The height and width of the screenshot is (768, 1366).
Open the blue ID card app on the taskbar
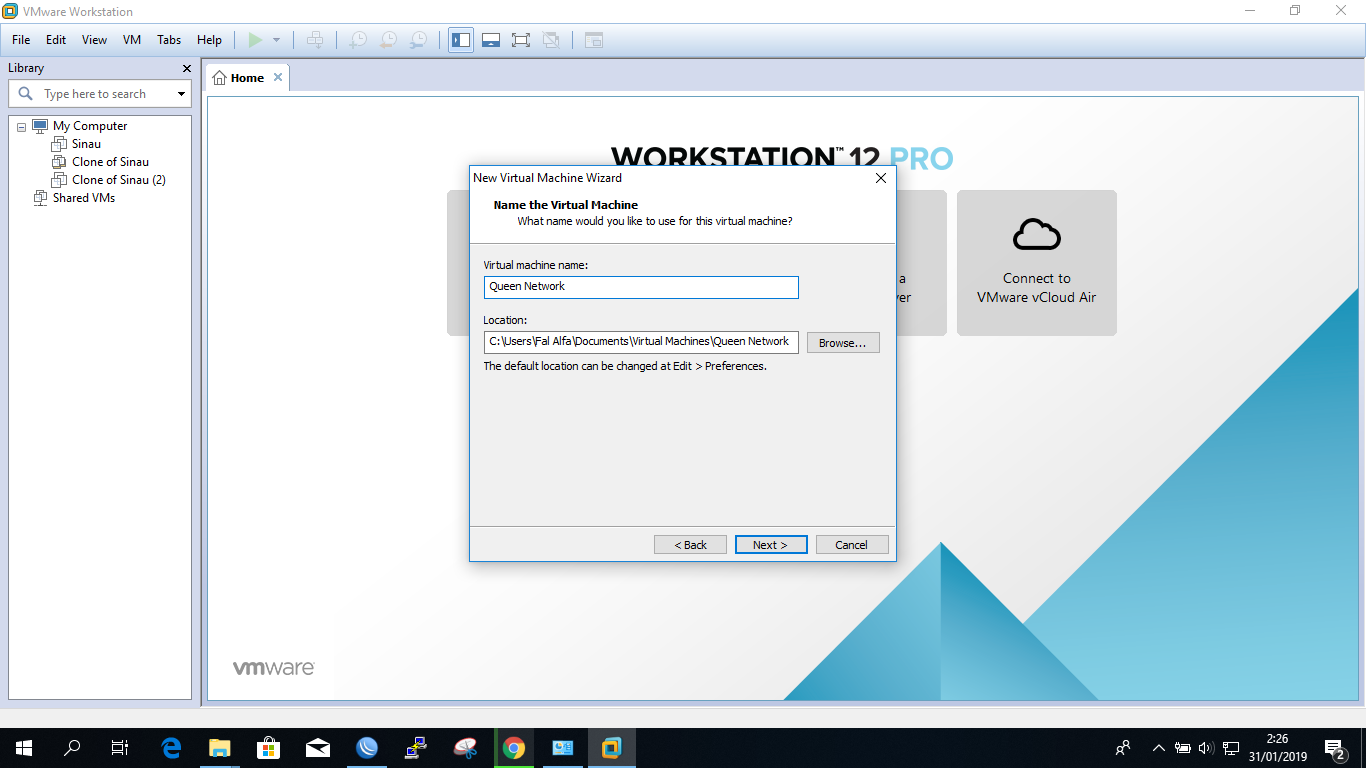pos(563,748)
